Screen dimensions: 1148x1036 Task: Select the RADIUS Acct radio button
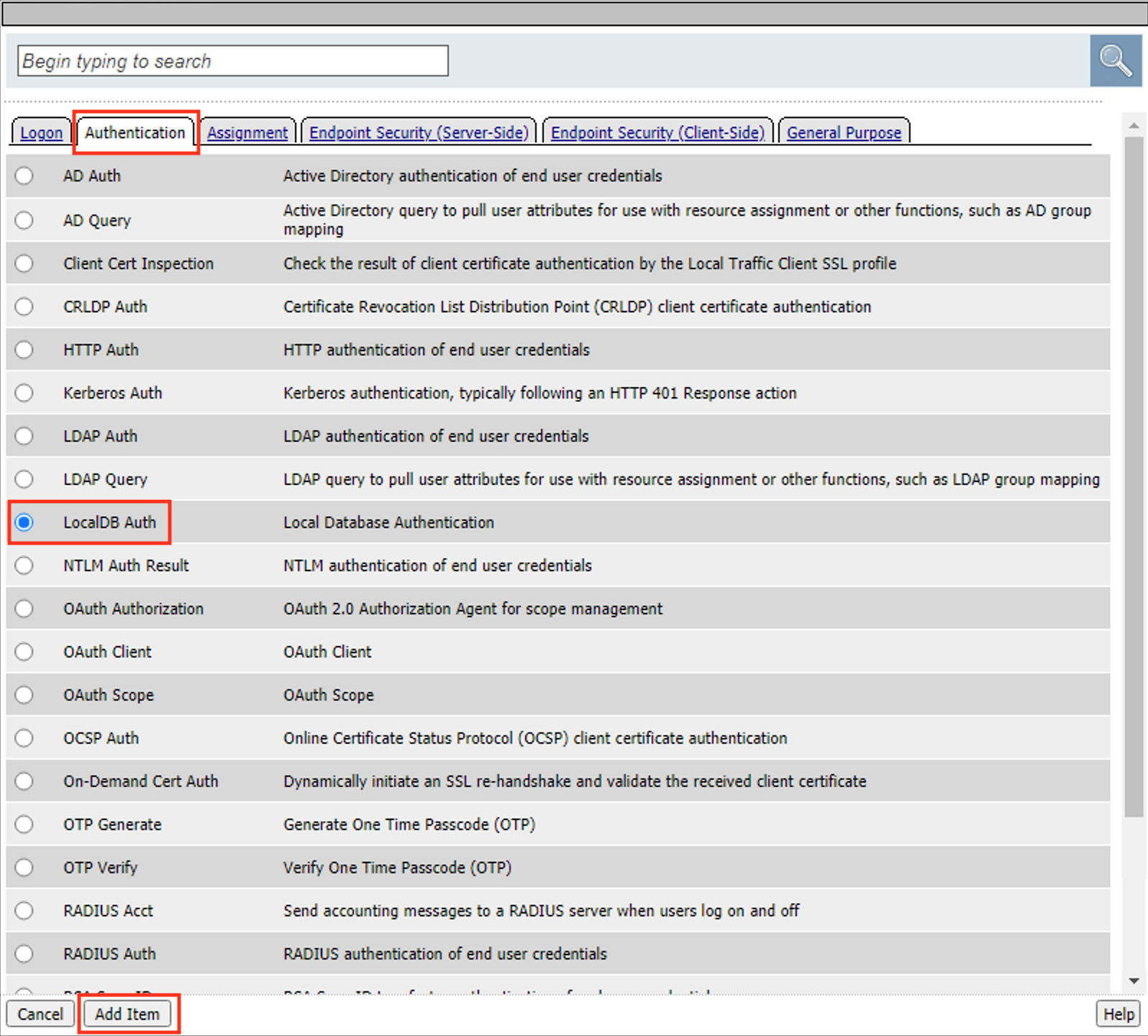coord(24,911)
